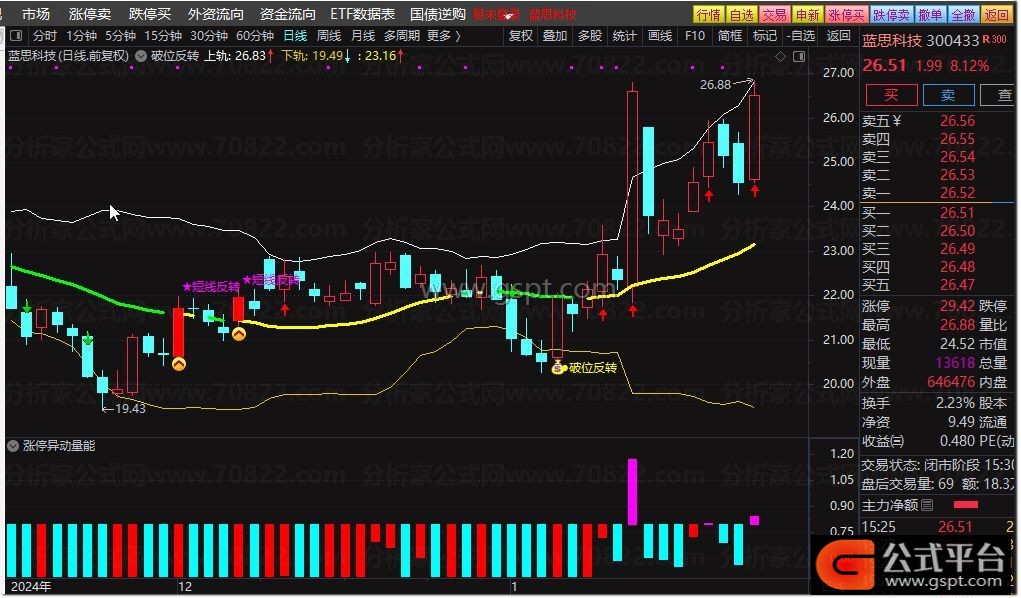Image resolution: width=1021 pixels, height=598 pixels.
Task: Click the 卖一 price 26.52
Action: click(957, 193)
